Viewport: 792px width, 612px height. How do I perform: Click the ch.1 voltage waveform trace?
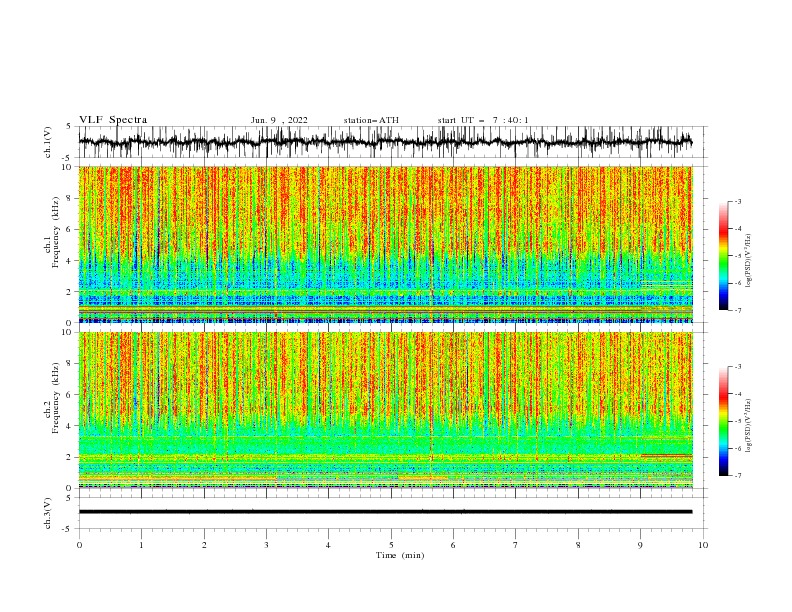tap(385, 142)
